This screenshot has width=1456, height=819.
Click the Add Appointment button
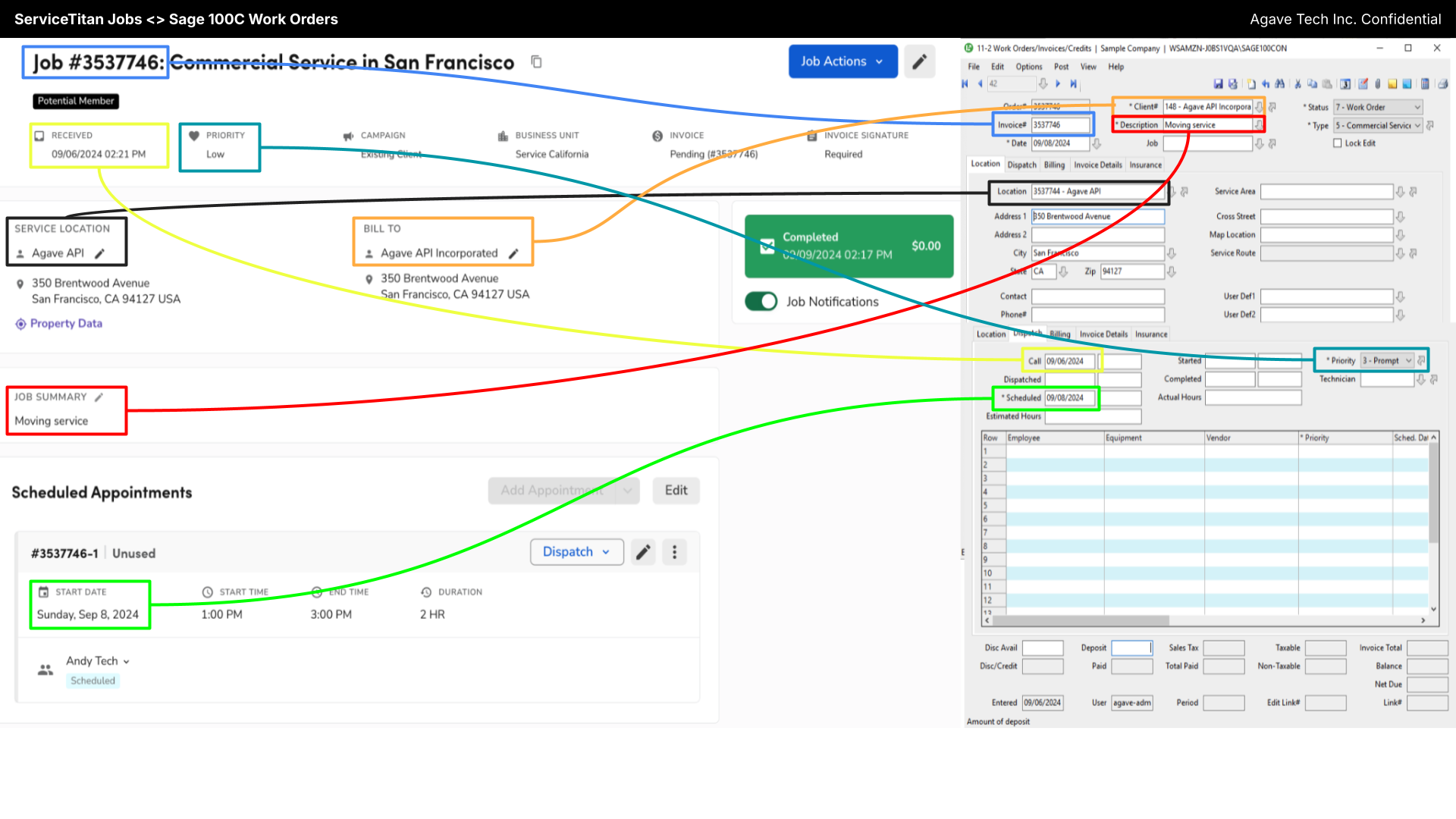pyautogui.click(x=551, y=491)
